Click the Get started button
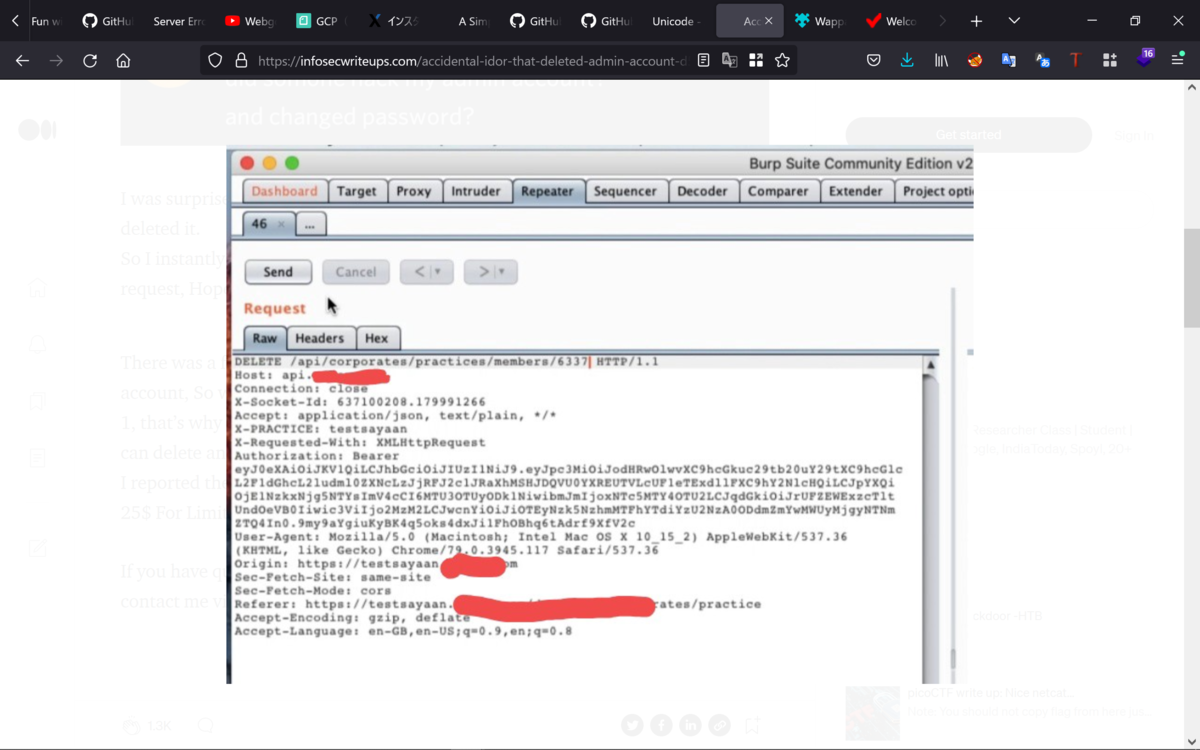This screenshot has height=750, width=1200. (968, 135)
